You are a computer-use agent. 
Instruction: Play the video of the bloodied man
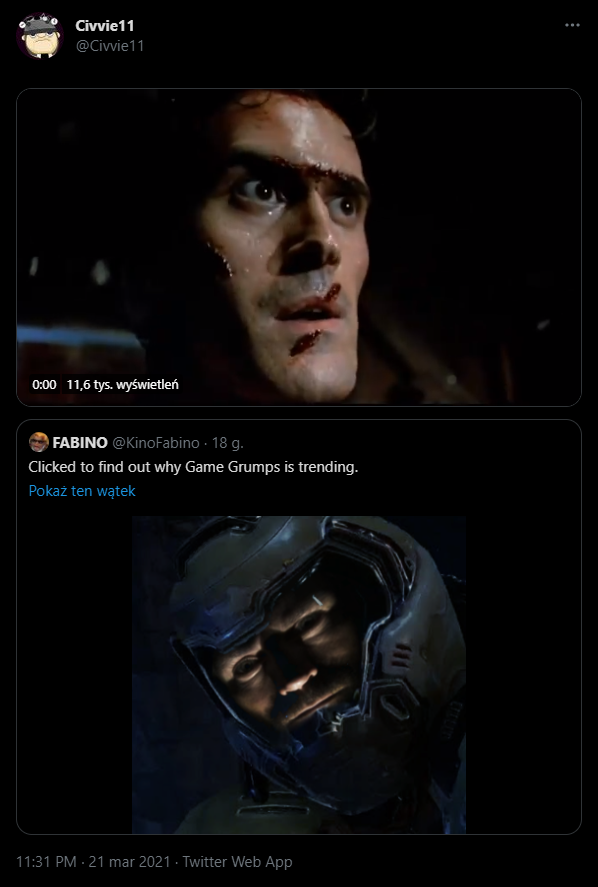[299, 247]
